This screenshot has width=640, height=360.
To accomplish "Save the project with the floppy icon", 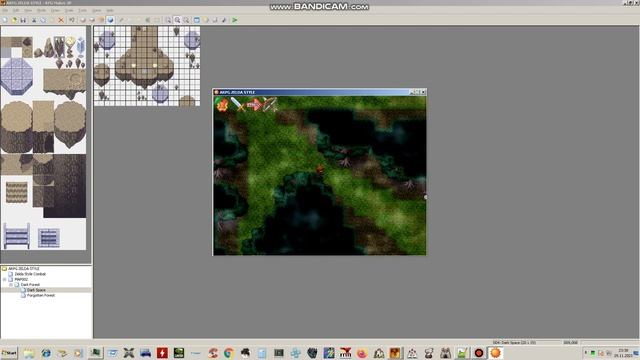I will point(23,20).
